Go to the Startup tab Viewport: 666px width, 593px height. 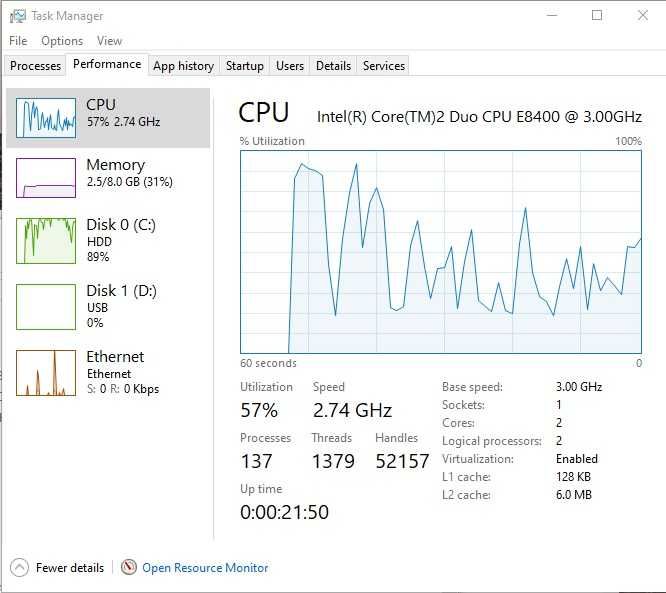pos(244,66)
